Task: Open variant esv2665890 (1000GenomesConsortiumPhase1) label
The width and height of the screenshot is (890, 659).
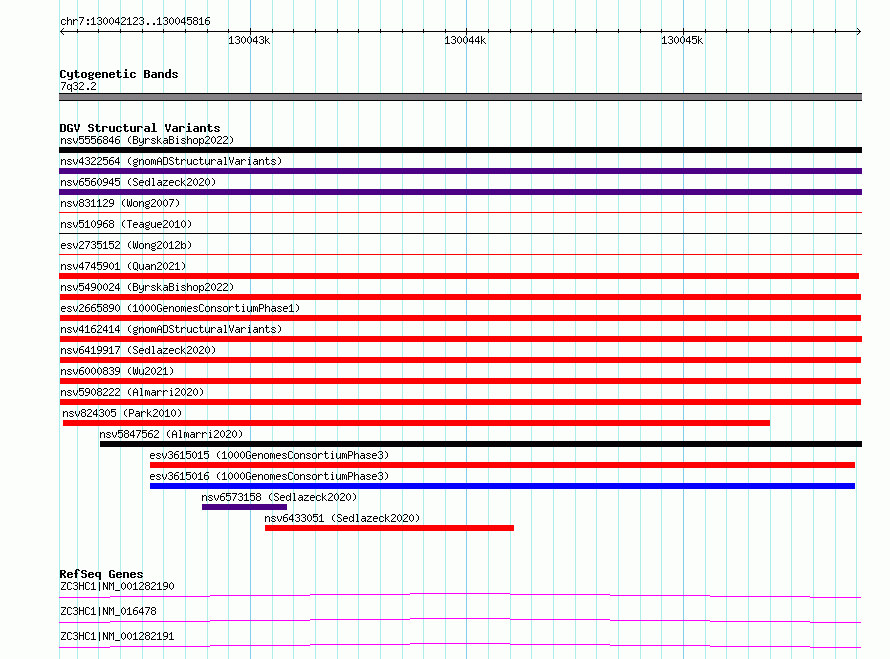Action: point(180,308)
